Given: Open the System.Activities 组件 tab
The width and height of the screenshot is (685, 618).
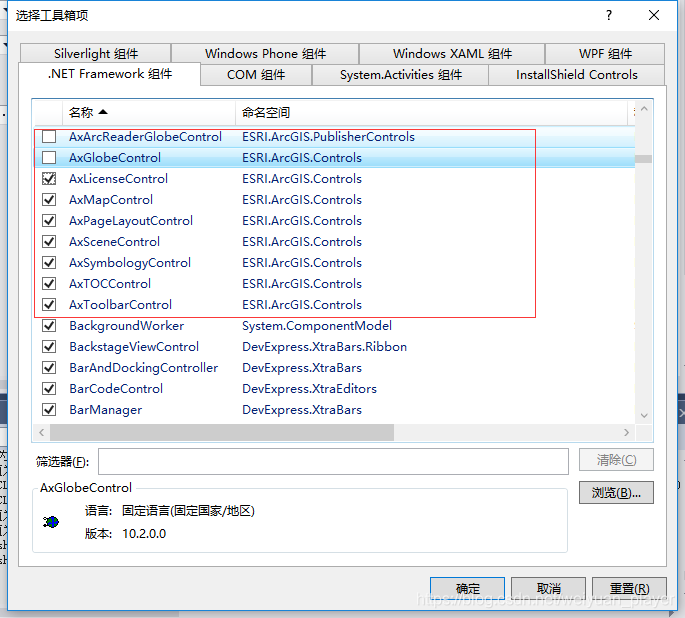Looking at the screenshot, I should pyautogui.click(x=401, y=75).
